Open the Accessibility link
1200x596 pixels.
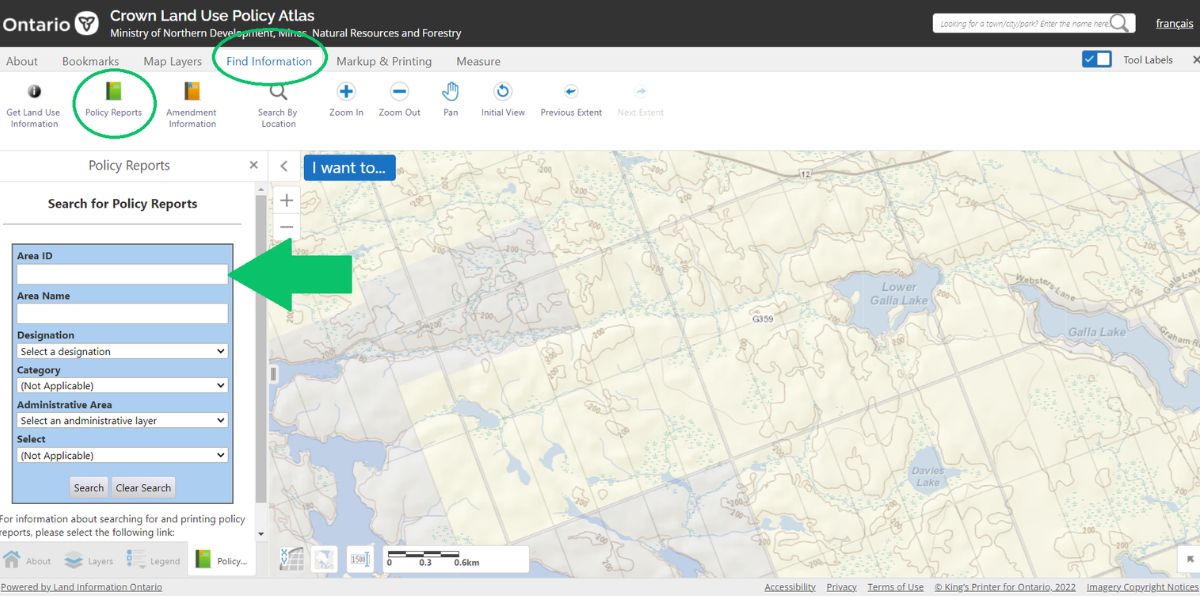tap(790, 587)
